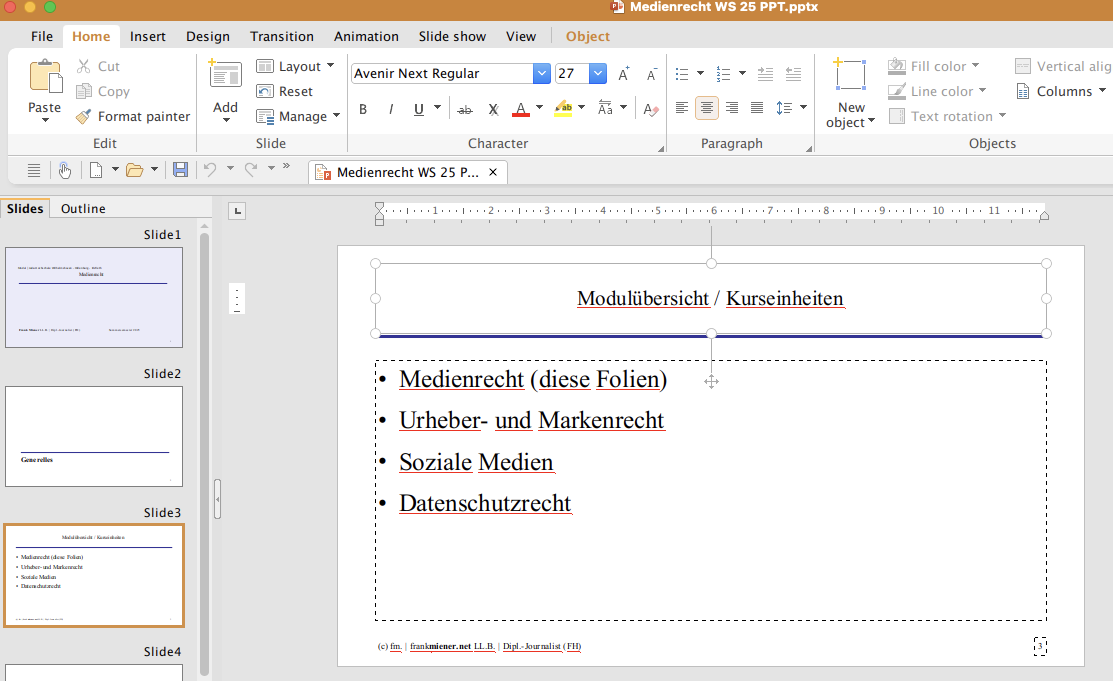Click the New object icon
This screenshot has width=1113, height=681.
pos(850,75)
